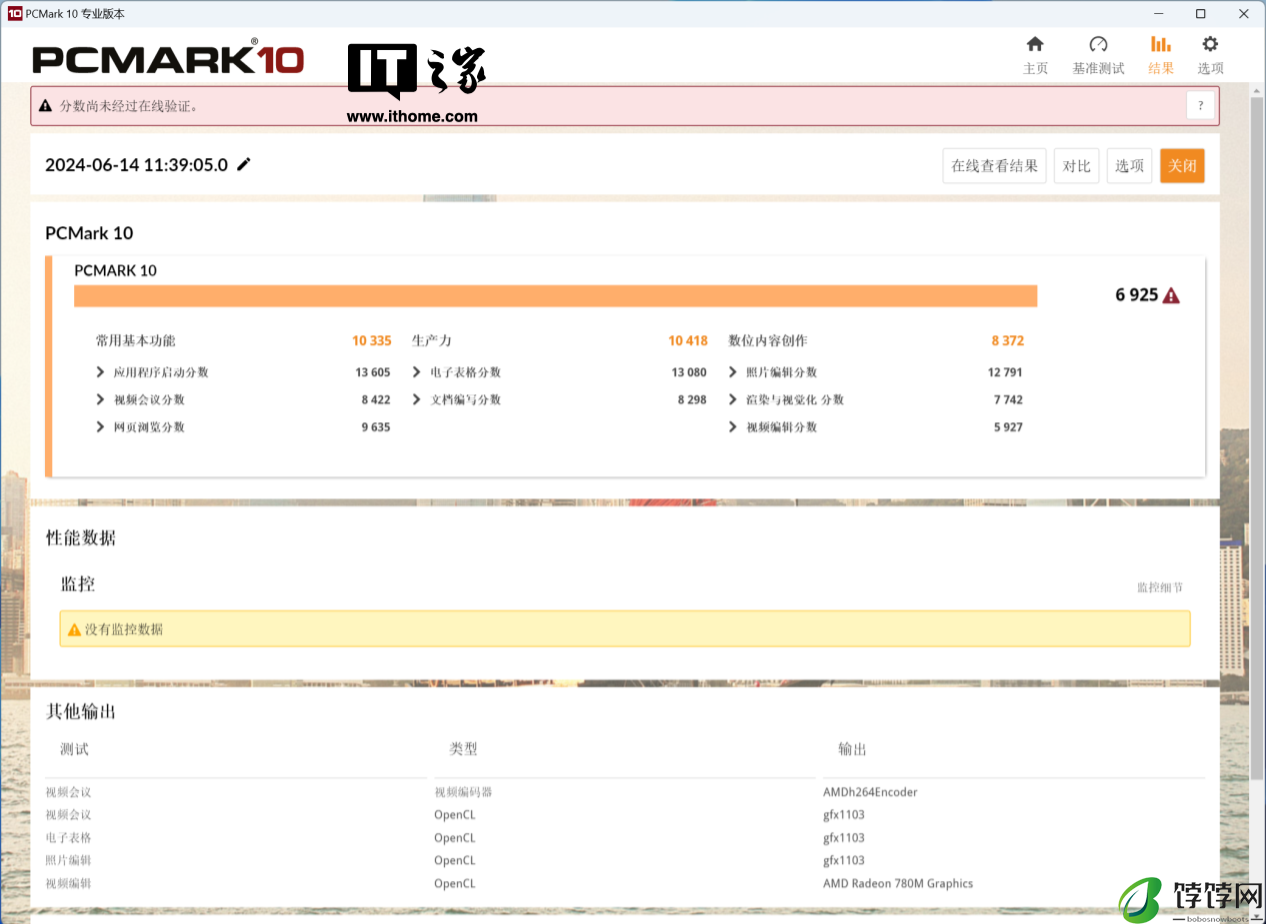
Task: Open the 监控细节 link
Action: pyautogui.click(x=1160, y=588)
